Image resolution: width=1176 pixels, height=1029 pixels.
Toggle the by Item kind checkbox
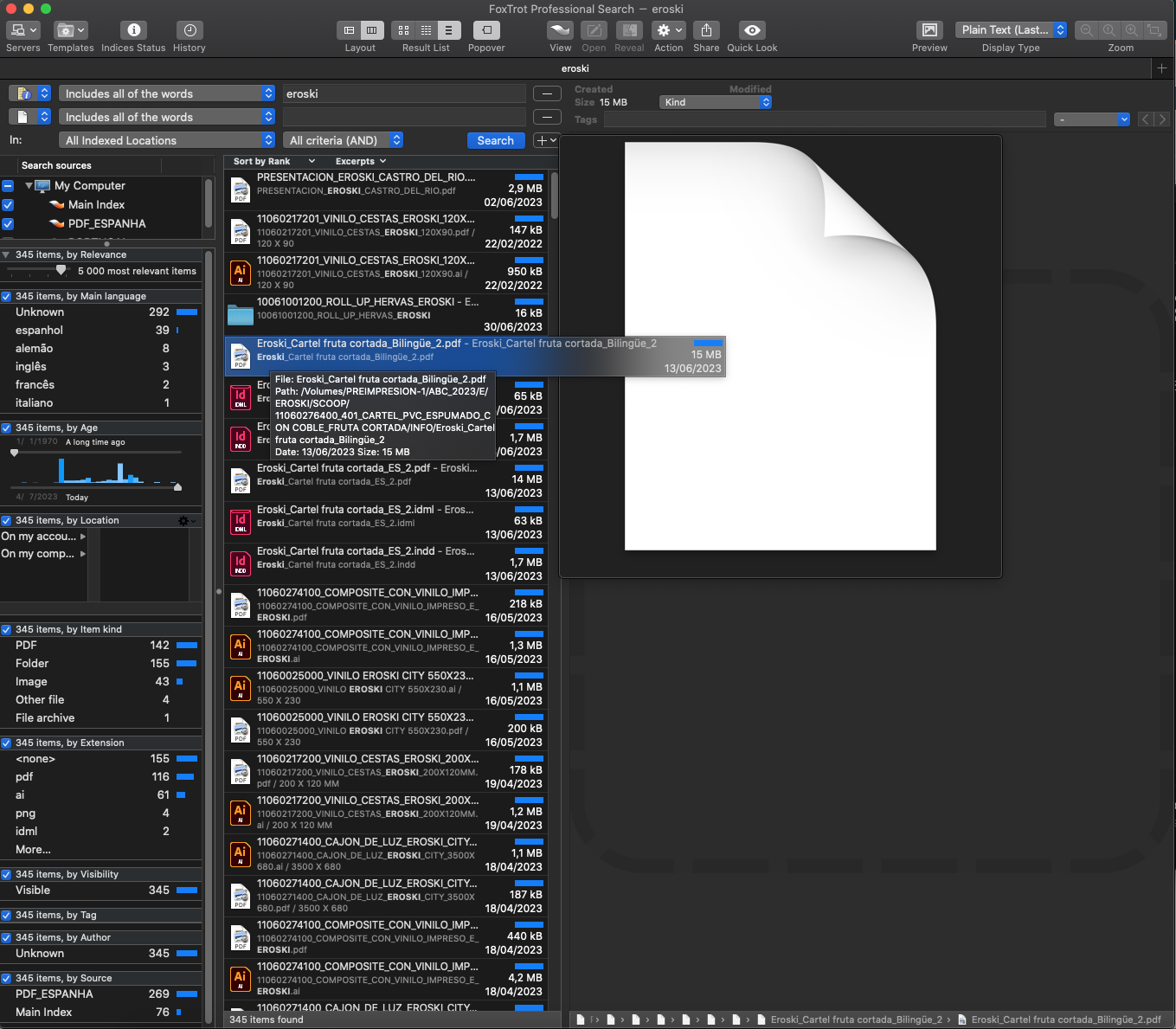click(7, 630)
